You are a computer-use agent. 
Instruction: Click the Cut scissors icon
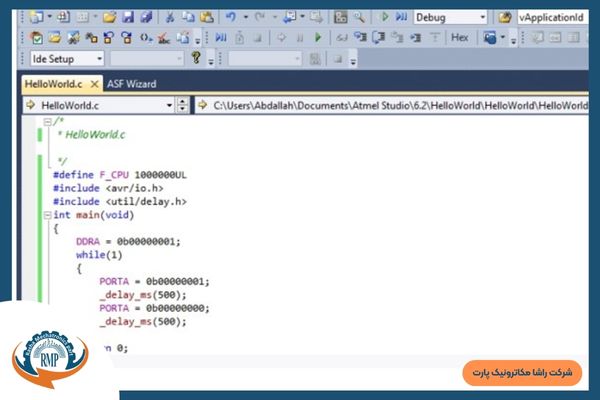click(171, 17)
